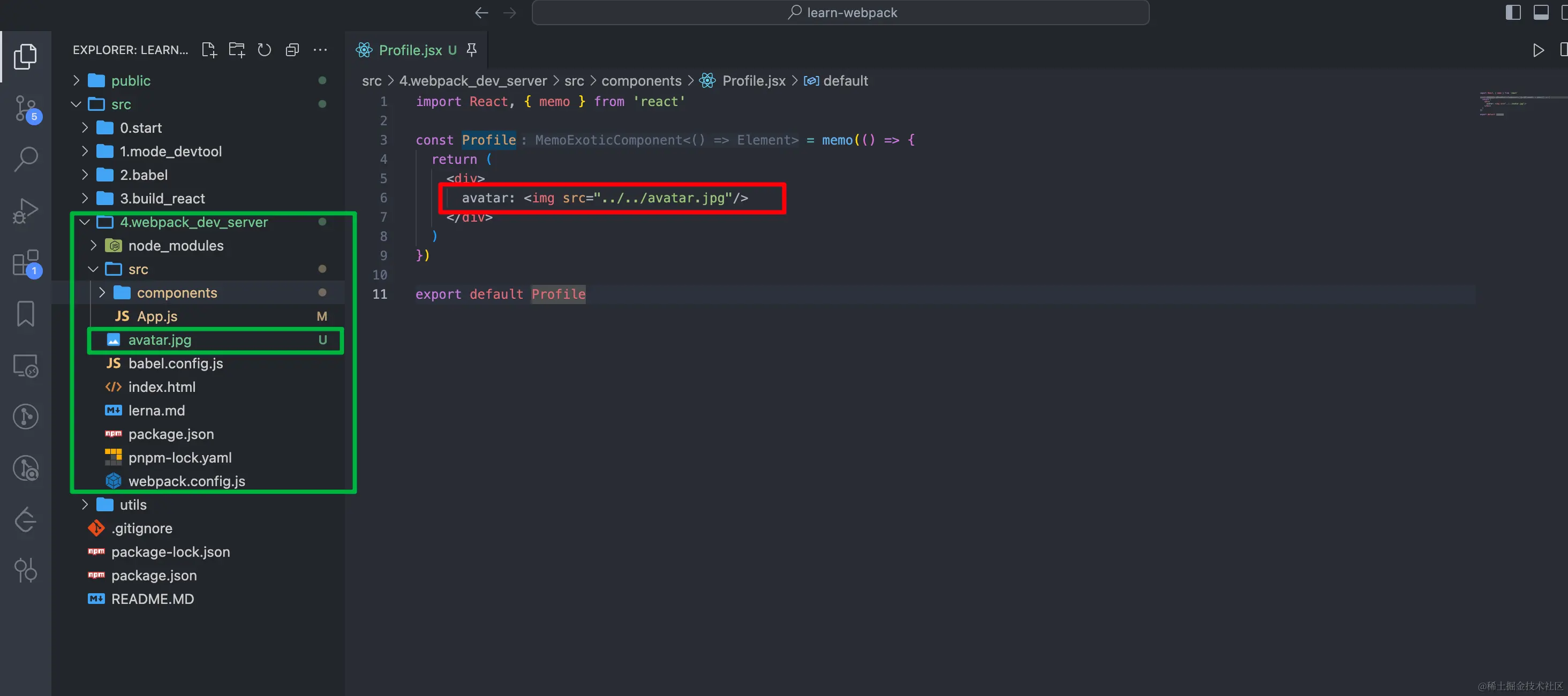Run the file with play button
1568x696 pixels.
click(x=1538, y=50)
